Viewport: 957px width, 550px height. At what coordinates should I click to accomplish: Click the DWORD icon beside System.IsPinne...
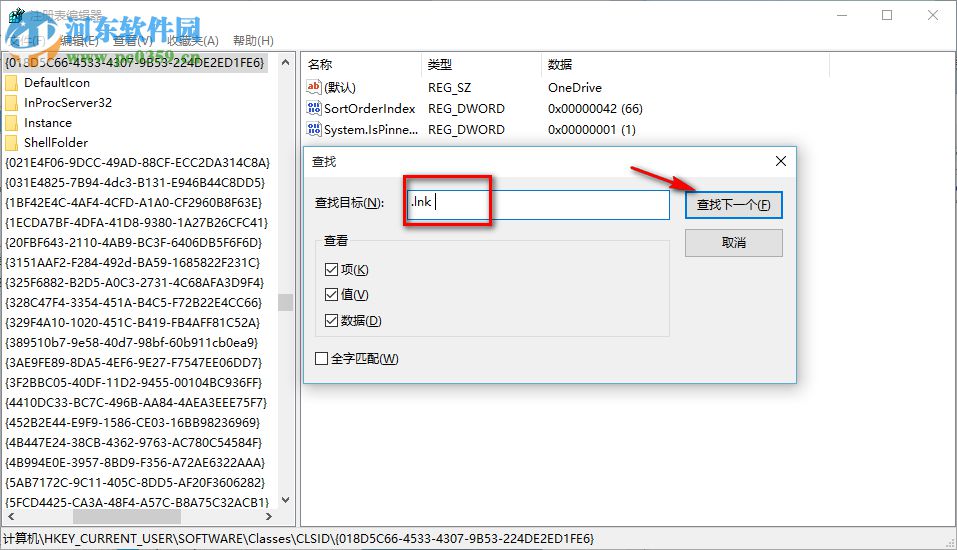[x=314, y=129]
